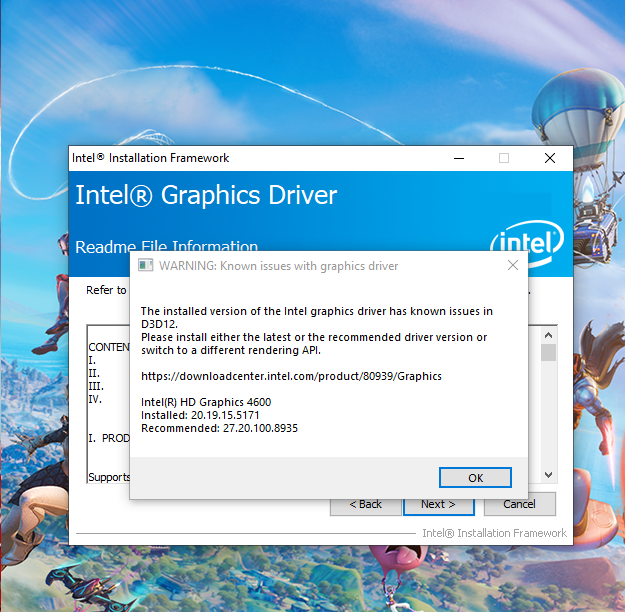The height and width of the screenshot is (612, 625).
Task: Click the CONTENTS text in the readme box
Action: click(x=109, y=347)
